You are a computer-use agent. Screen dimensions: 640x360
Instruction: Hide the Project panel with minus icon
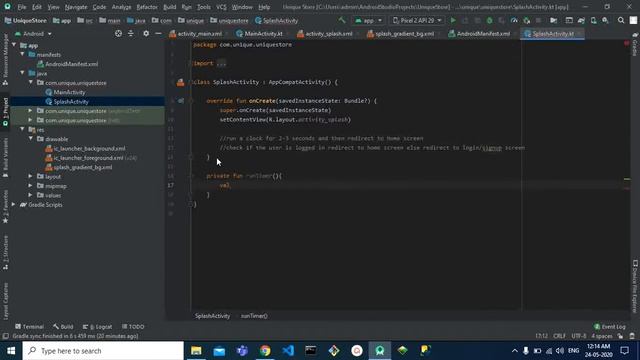(x=158, y=33)
